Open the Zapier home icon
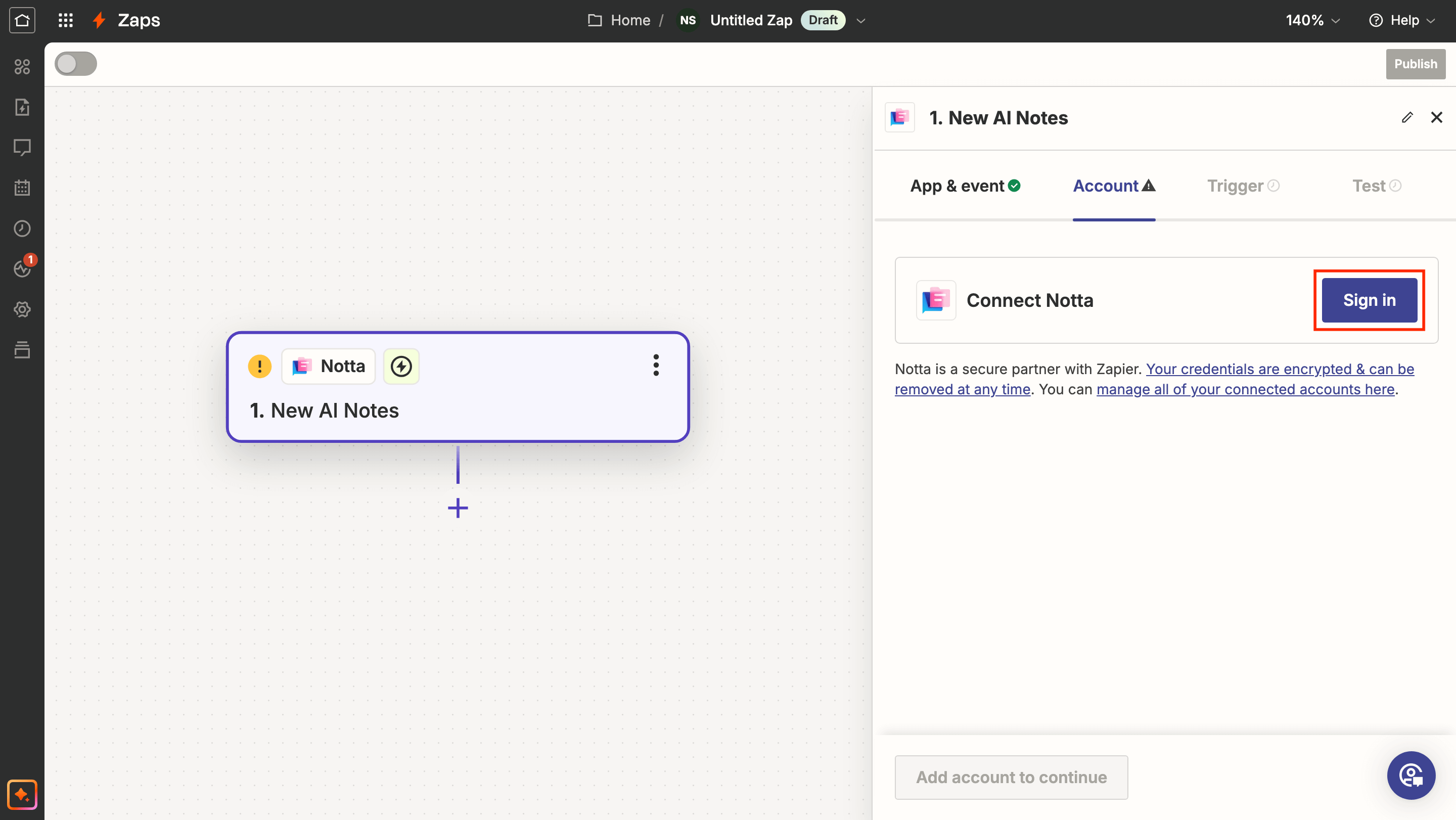The height and width of the screenshot is (820, 1456). 22,20
